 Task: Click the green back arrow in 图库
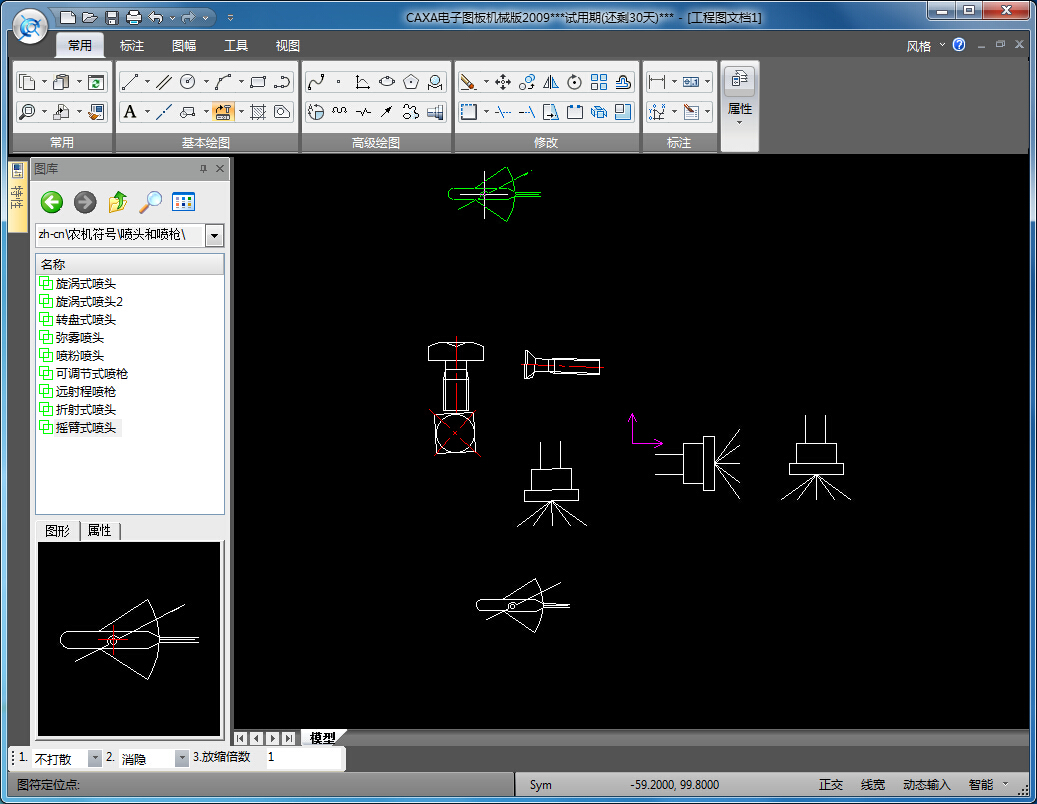pyautogui.click(x=52, y=202)
